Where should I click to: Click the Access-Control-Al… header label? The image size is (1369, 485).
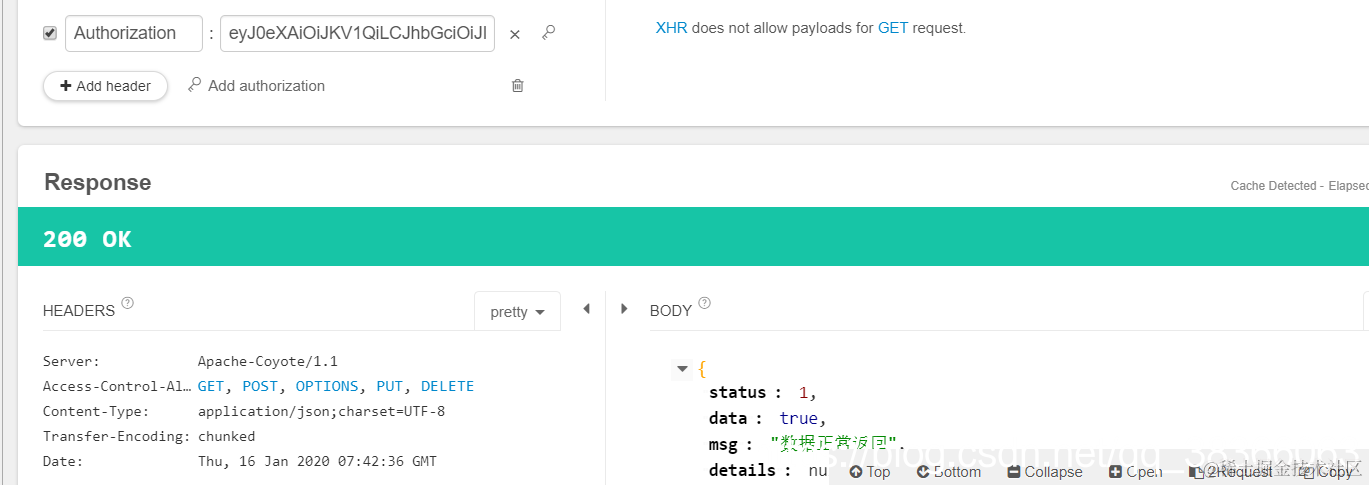tap(117, 386)
